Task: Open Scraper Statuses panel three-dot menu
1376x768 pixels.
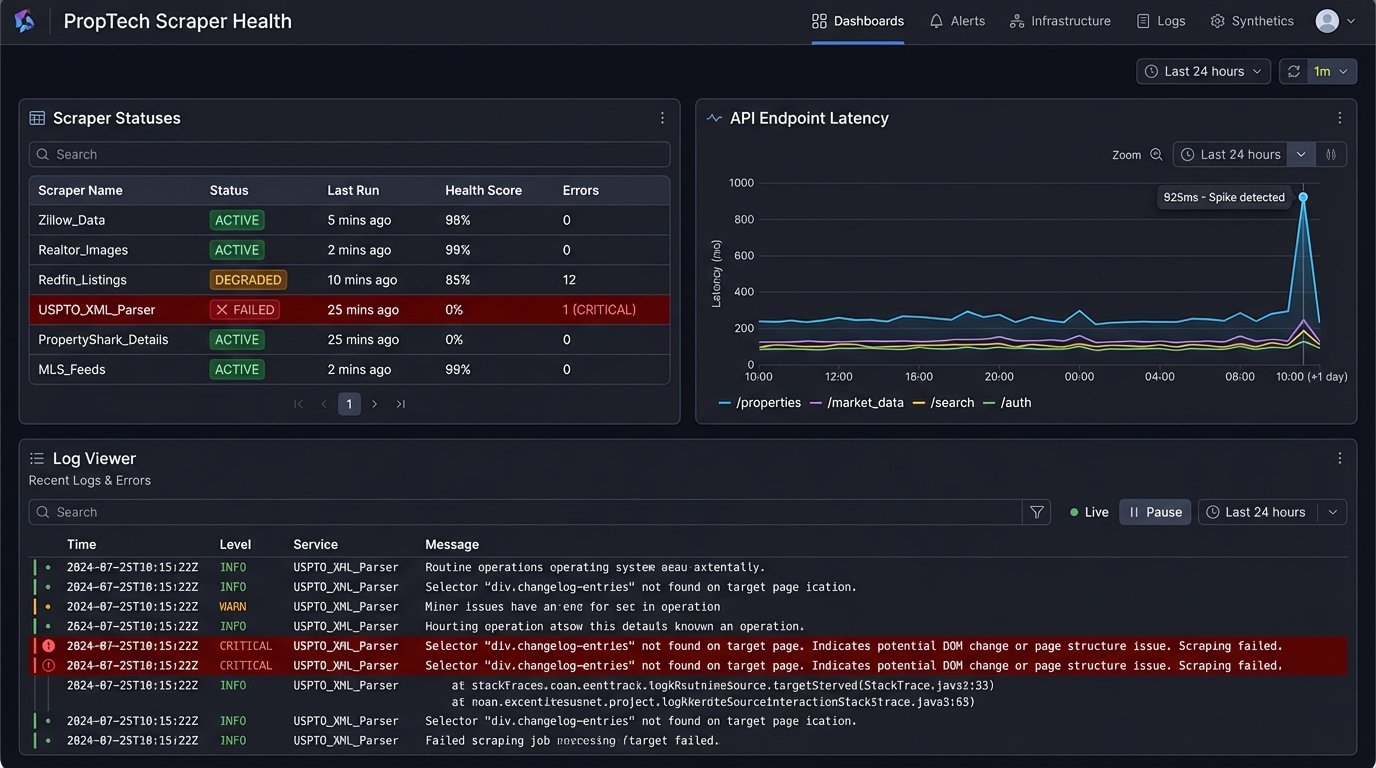Action: coord(662,118)
